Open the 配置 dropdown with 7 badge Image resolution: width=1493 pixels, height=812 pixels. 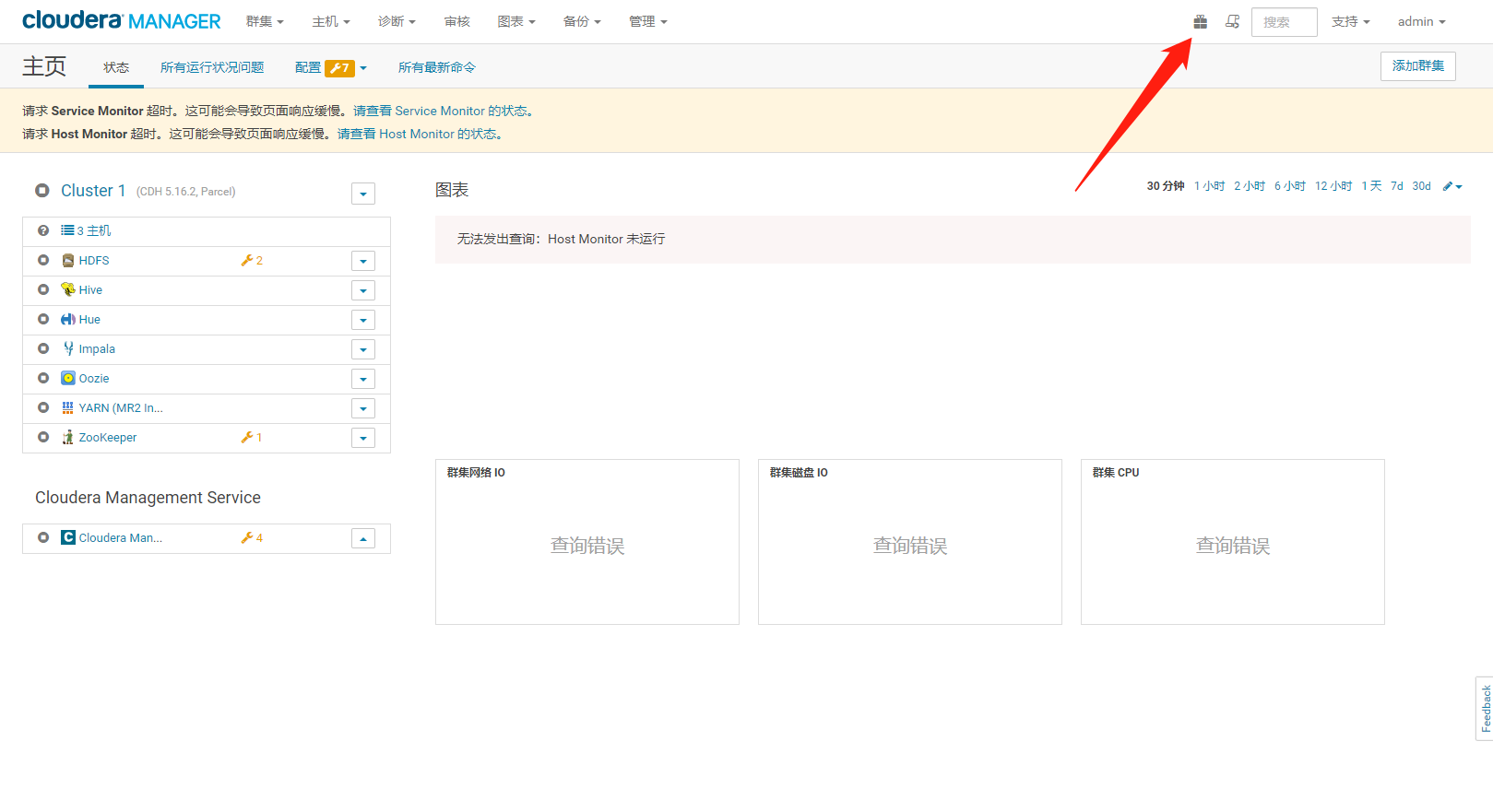pyautogui.click(x=331, y=67)
